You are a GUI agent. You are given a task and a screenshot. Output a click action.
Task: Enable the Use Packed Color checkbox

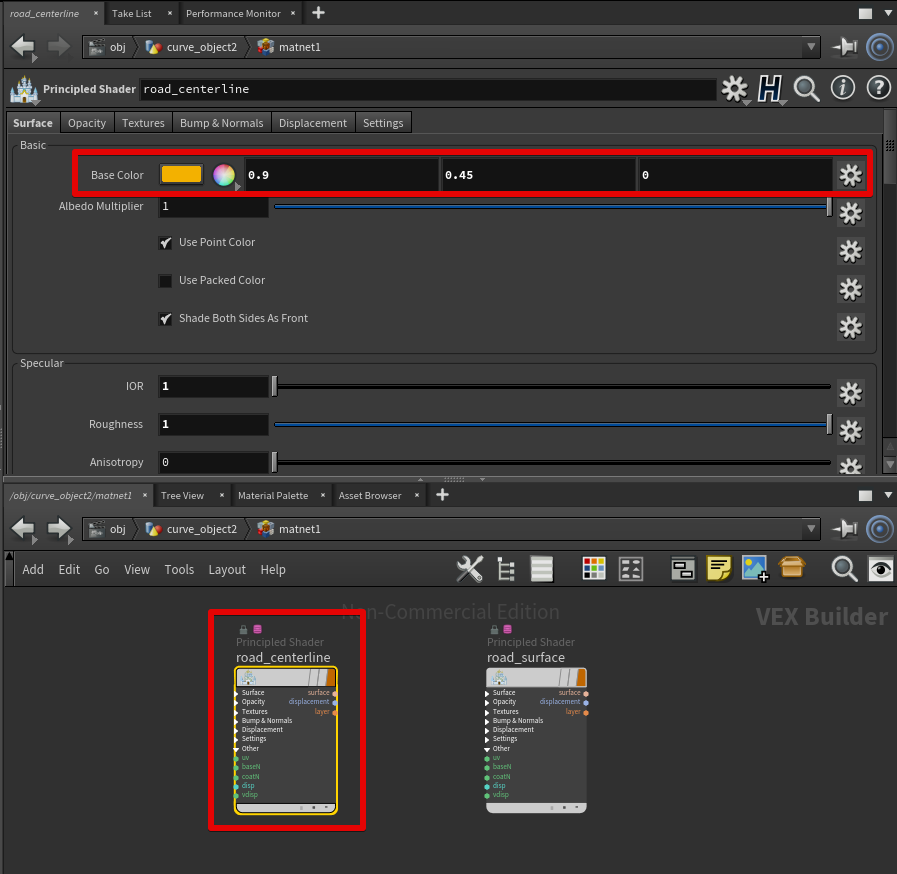click(x=165, y=281)
